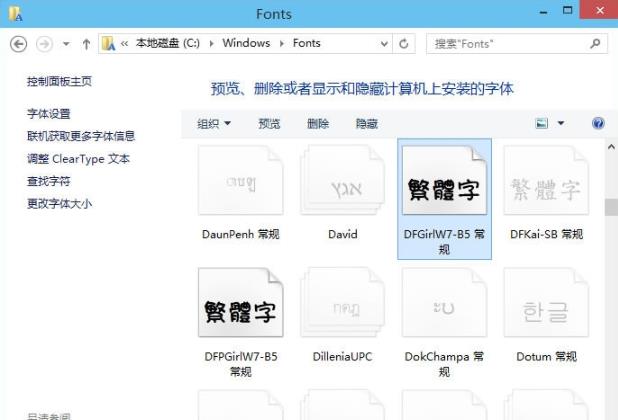Select the Dotum font icon
Viewport: 618px width, 420px height.
coord(545,304)
